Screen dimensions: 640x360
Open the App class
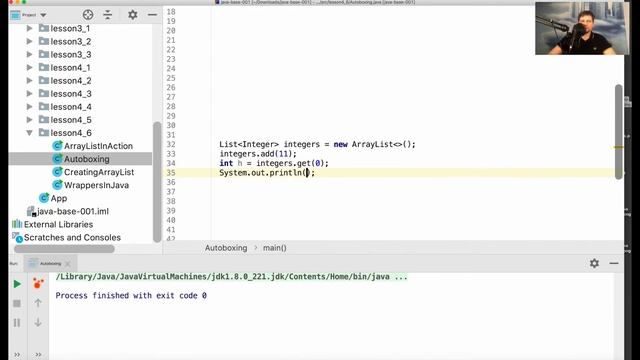[59, 198]
